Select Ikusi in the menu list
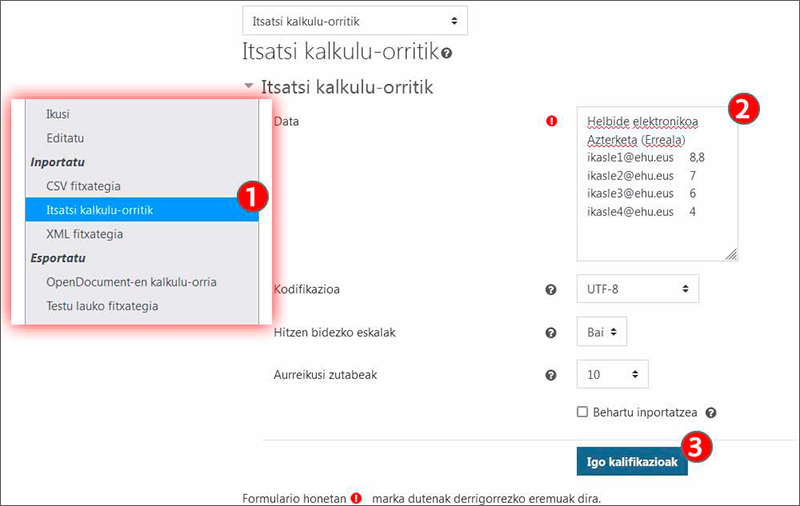 58,114
